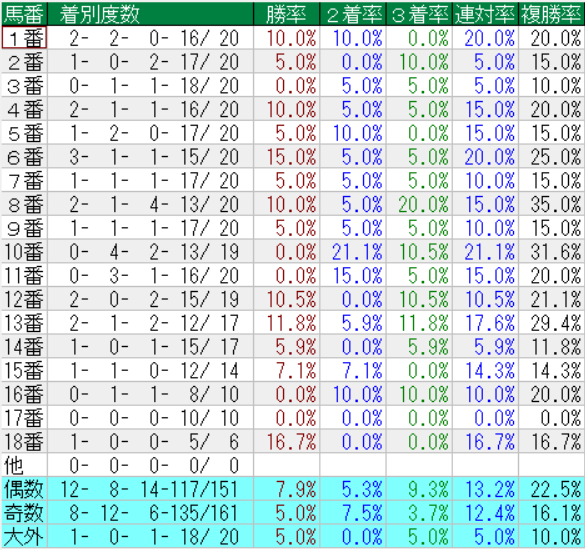Viewport: 585px width, 550px height.
Task: Click 35.0% 複勝率 cell for 8番
Action: click(551, 204)
